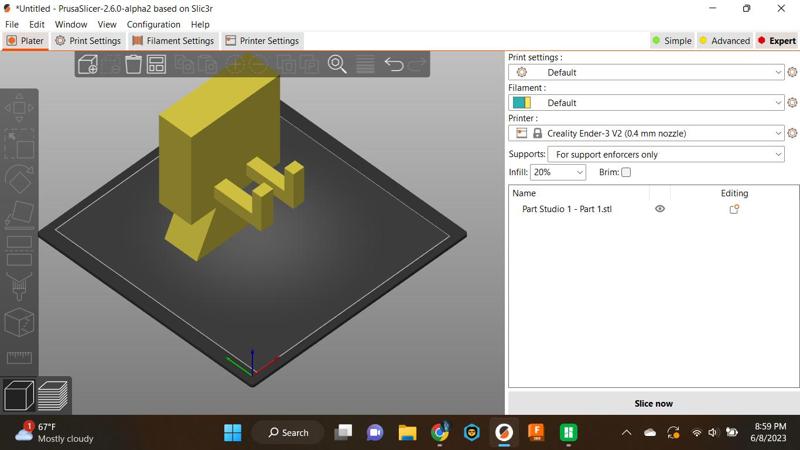
Task: Show hidden system tray icons
Action: 626,433
